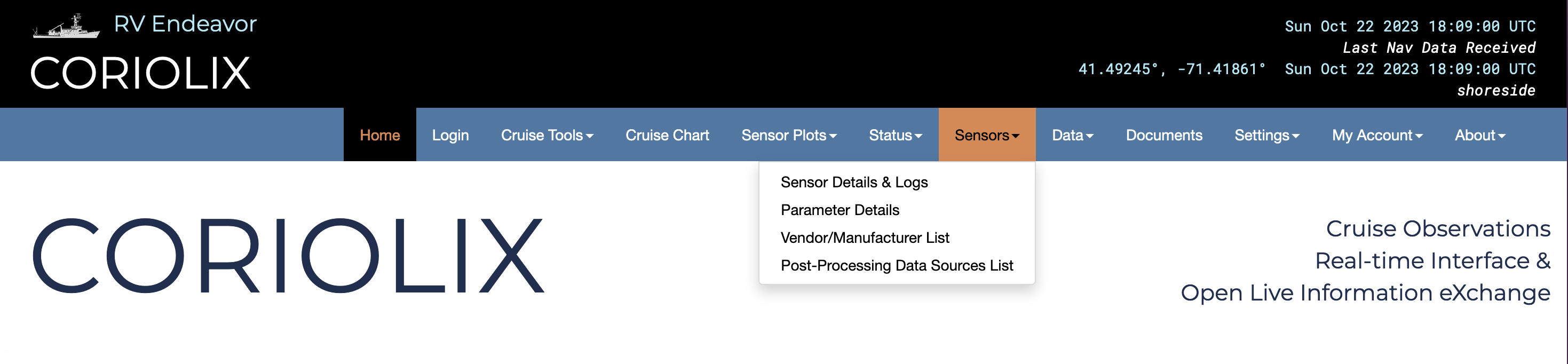
Task: Expand the My Account menu
Action: coord(1376,135)
